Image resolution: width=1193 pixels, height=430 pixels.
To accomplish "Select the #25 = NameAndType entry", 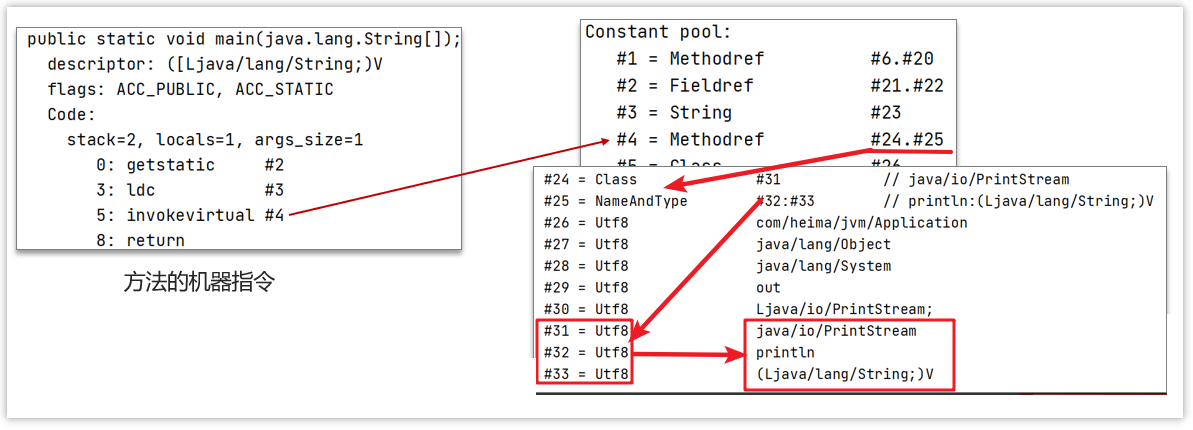I will 615,201.
